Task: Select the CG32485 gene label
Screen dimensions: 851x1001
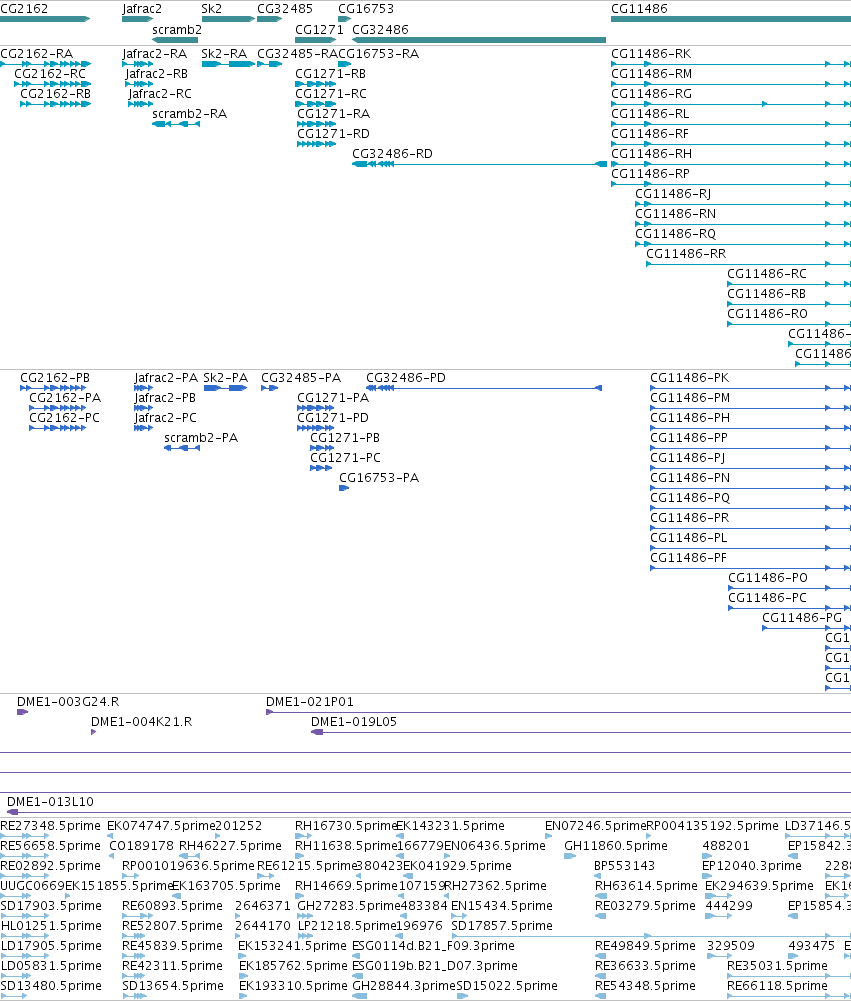Action: (x=285, y=9)
